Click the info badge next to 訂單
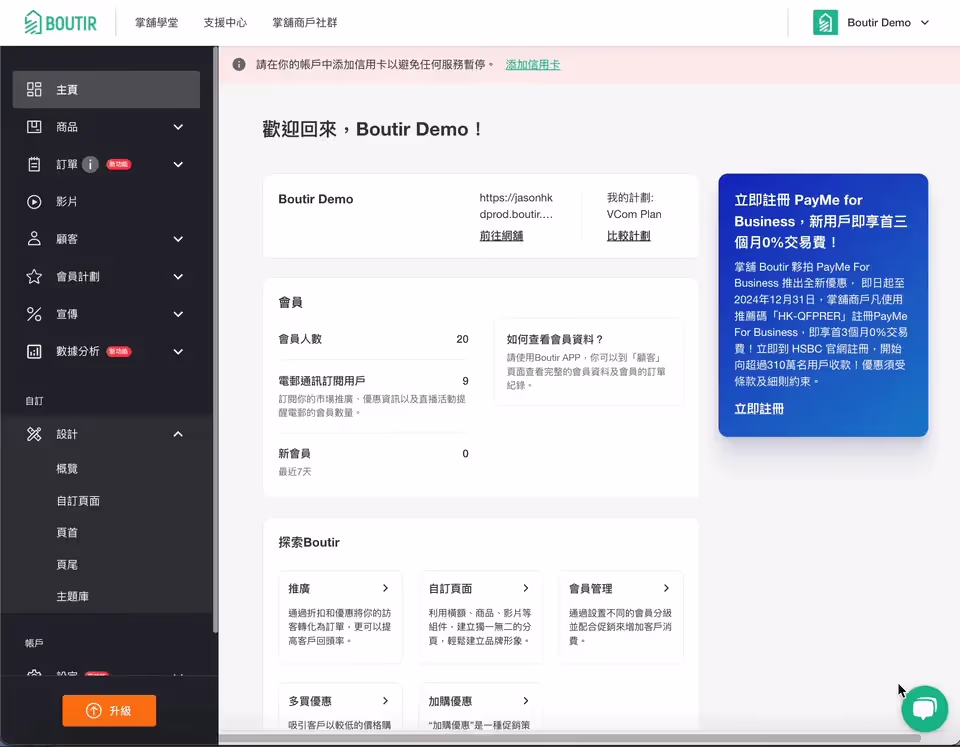 pyautogui.click(x=90, y=164)
